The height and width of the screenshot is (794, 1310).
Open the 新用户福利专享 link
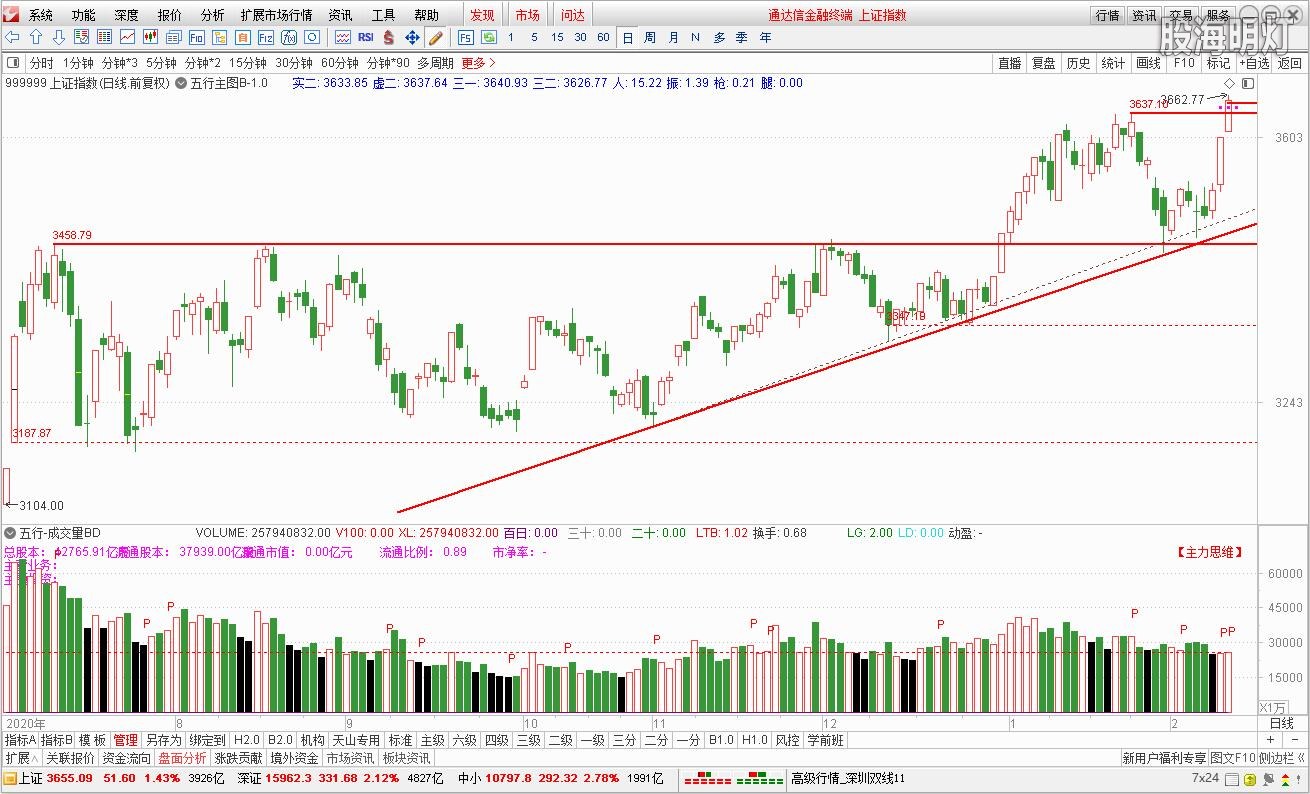(1164, 758)
